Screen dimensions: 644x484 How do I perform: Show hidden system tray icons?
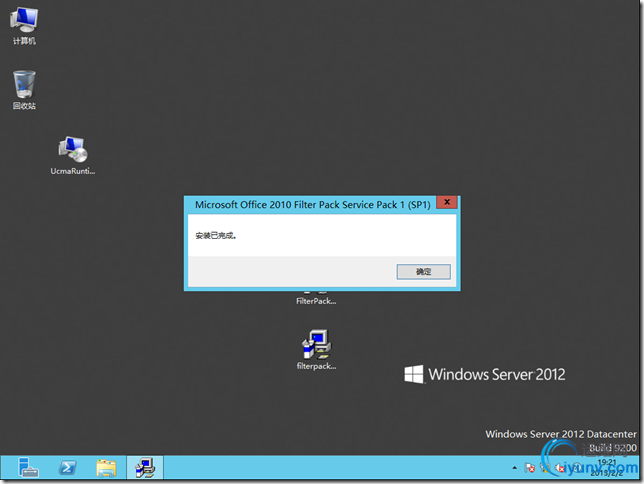pyautogui.click(x=515, y=468)
